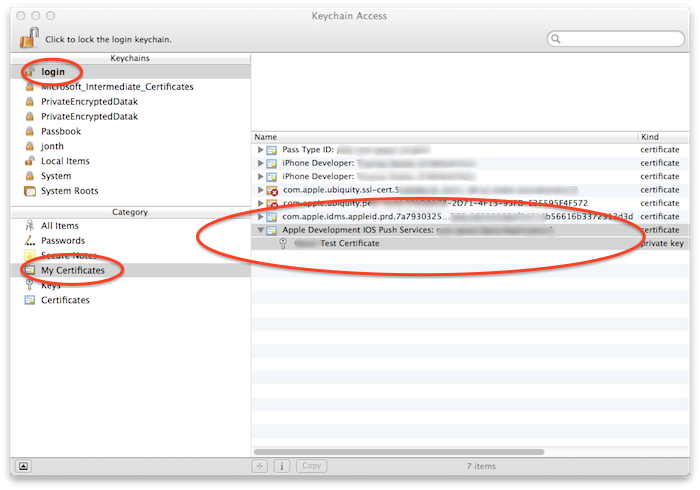Click the Keychain Access window title
The image size is (700, 490).
[x=349, y=16]
